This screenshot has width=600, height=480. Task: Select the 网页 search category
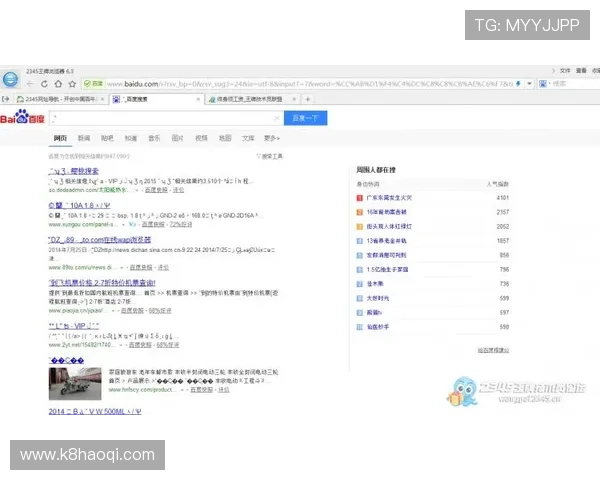[x=60, y=138]
